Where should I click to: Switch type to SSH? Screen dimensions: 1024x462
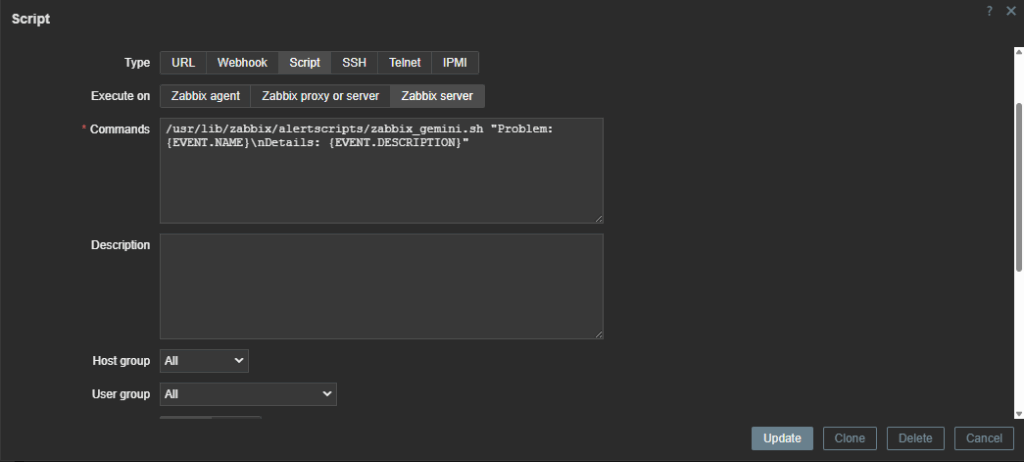point(354,62)
